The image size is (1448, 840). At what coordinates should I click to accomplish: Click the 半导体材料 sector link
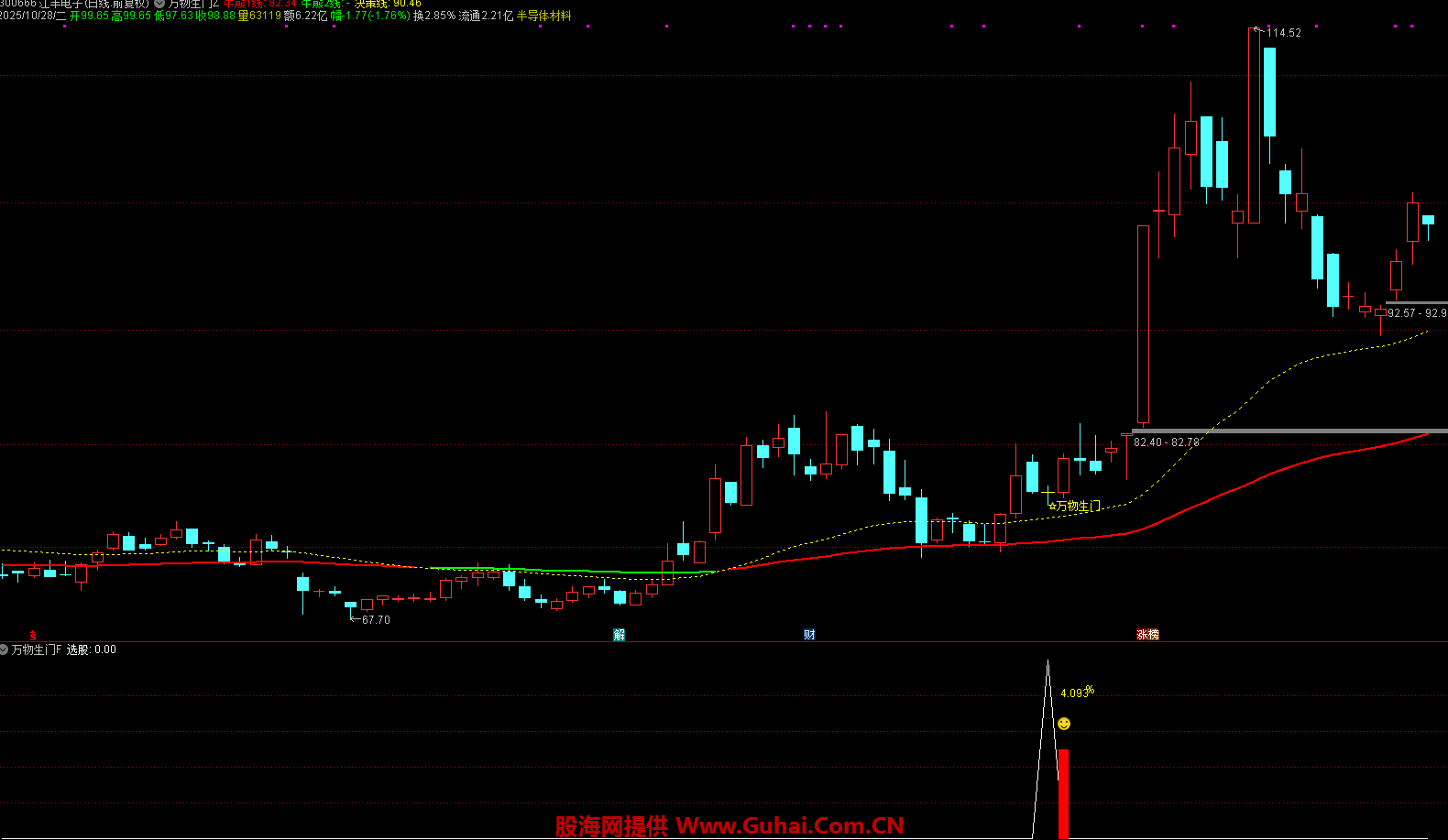coord(543,16)
